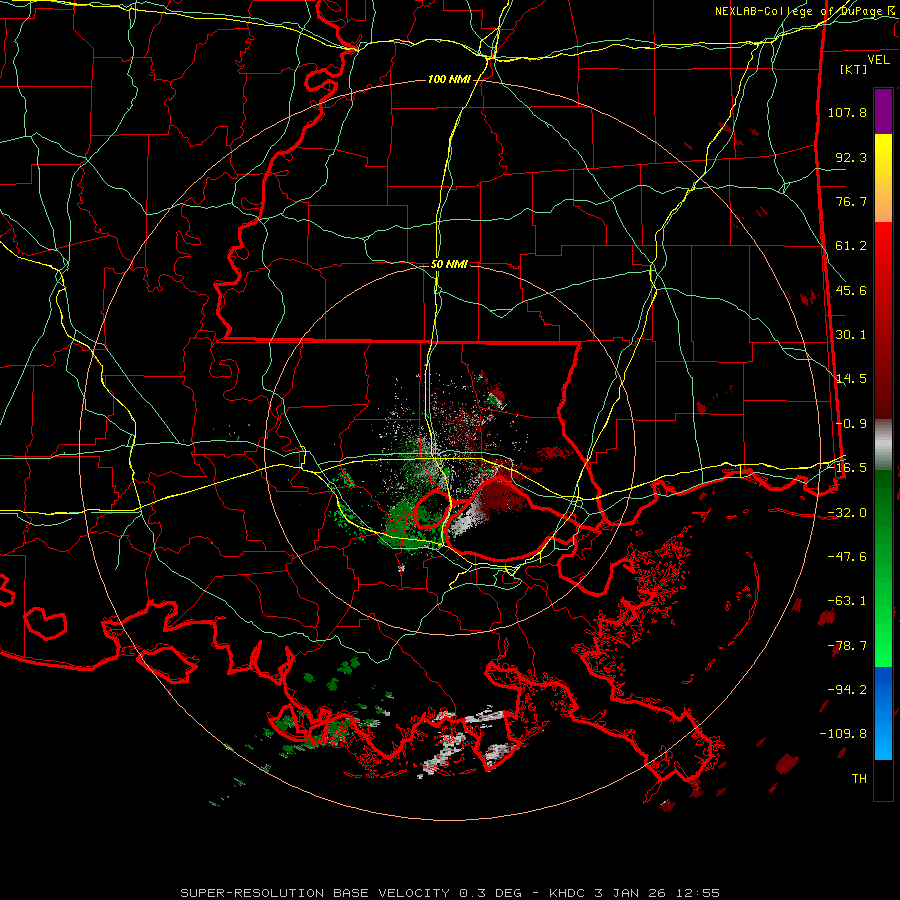Click the blue segment of the velocity color bar

coord(883,713)
